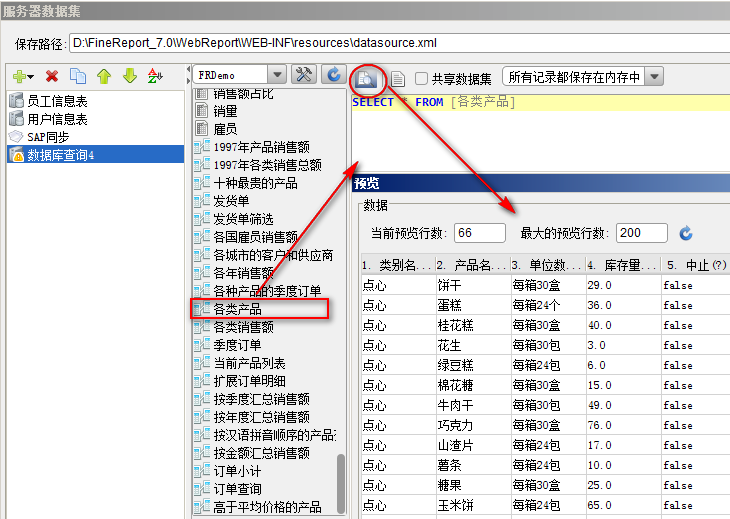This screenshot has width=730, height=519.
Task: Select view 当前产品列表
Action: pos(265,363)
